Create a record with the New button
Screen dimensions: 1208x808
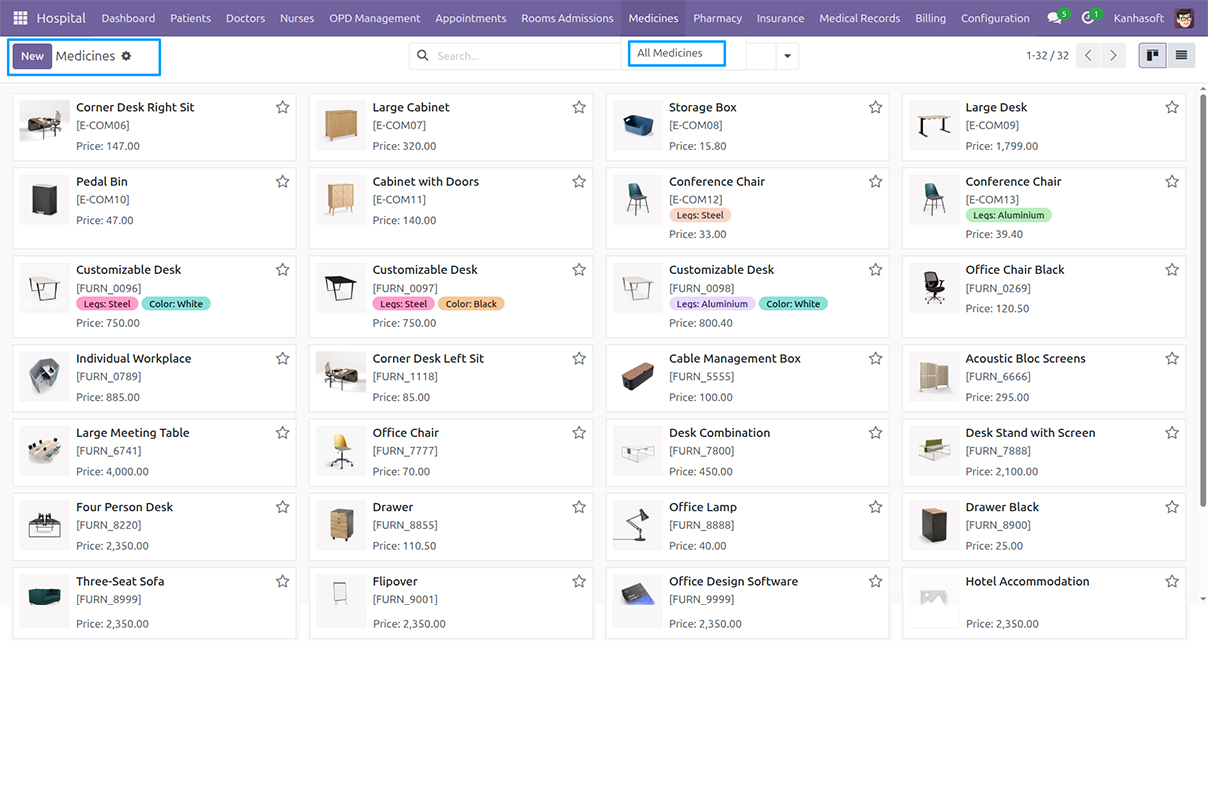point(33,56)
